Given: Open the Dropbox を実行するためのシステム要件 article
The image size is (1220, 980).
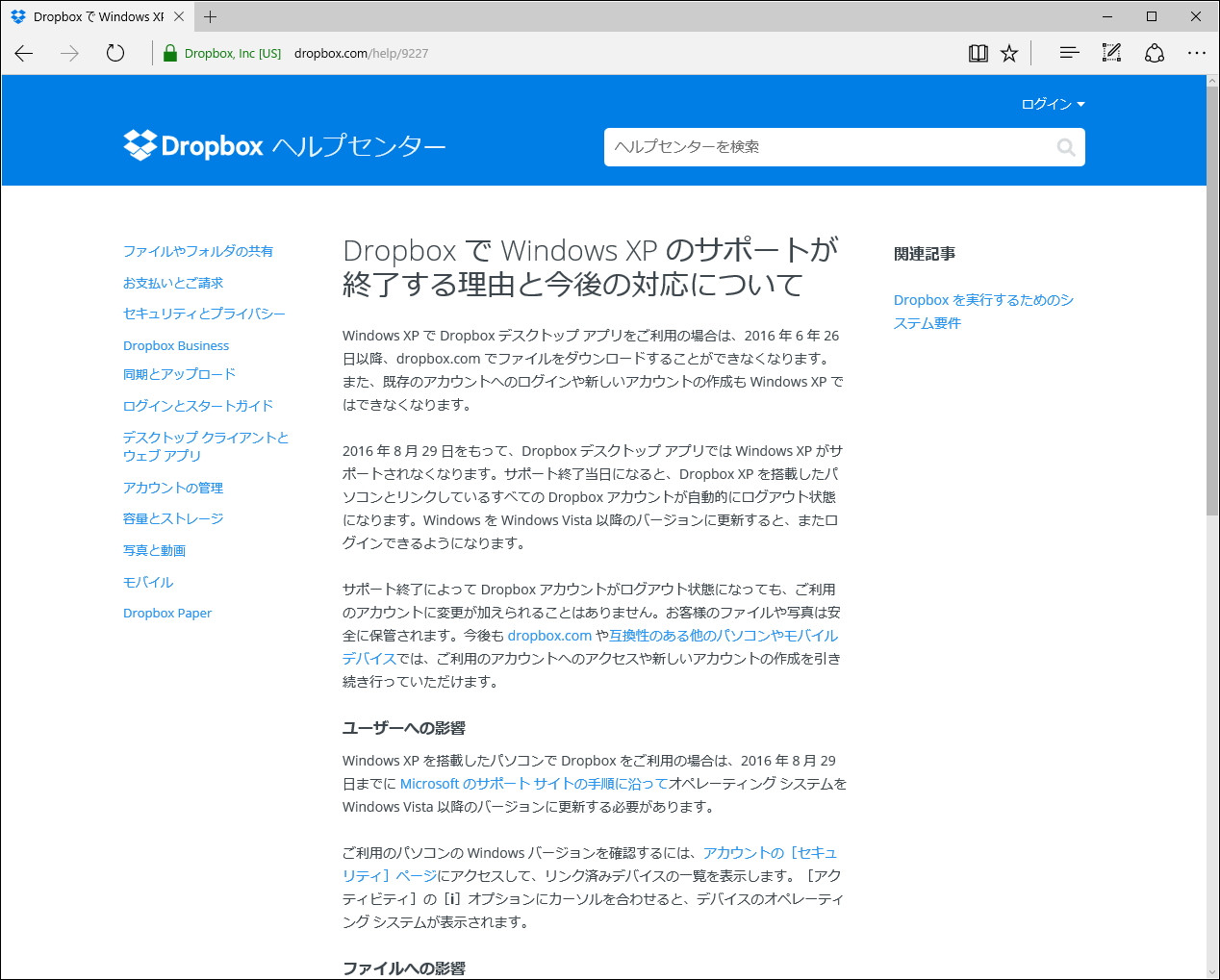Looking at the screenshot, I should click(x=983, y=310).
